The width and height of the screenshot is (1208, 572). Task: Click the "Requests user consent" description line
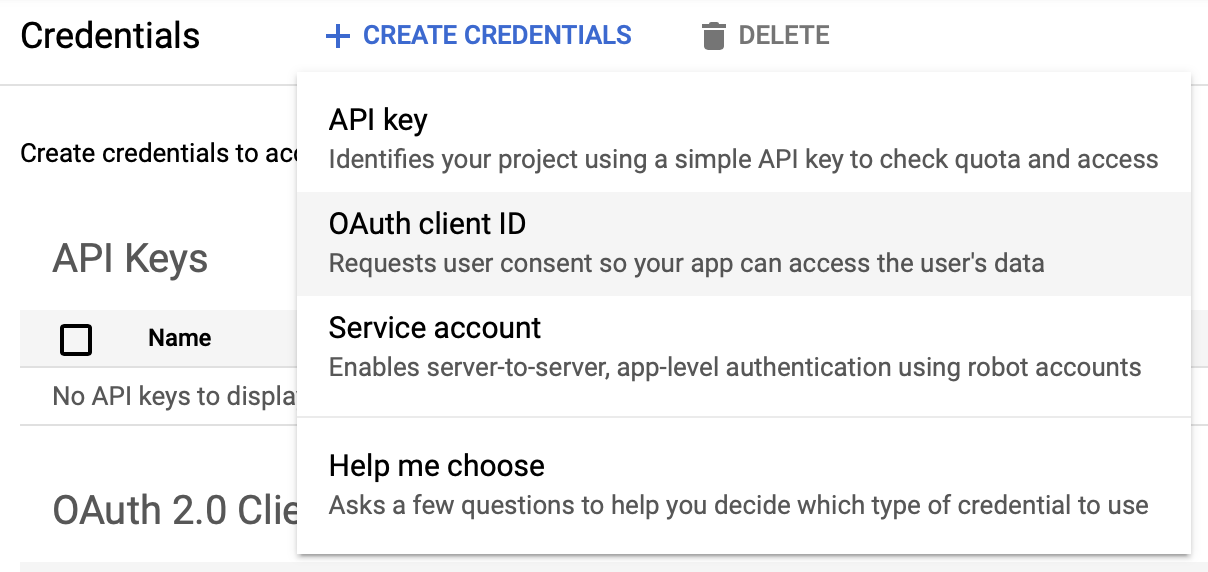686,263
